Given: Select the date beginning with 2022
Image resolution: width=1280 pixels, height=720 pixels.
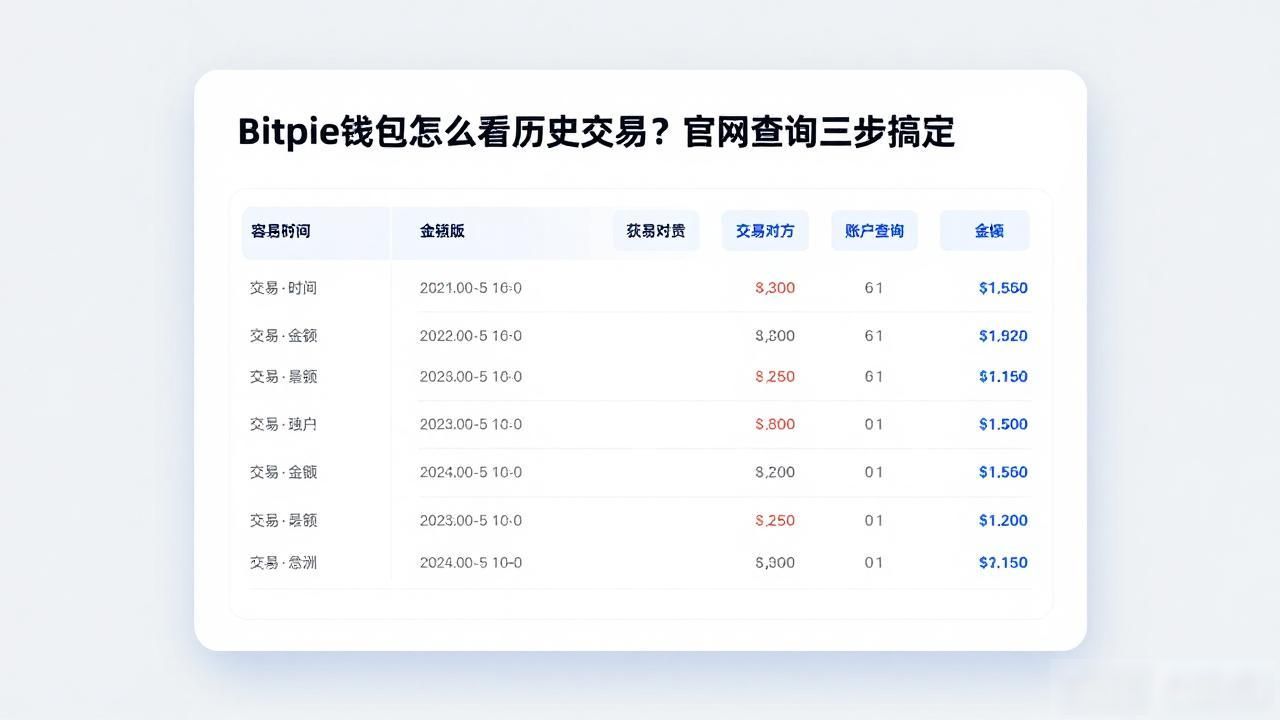Looking at the screenshot, I should point(470,336).
